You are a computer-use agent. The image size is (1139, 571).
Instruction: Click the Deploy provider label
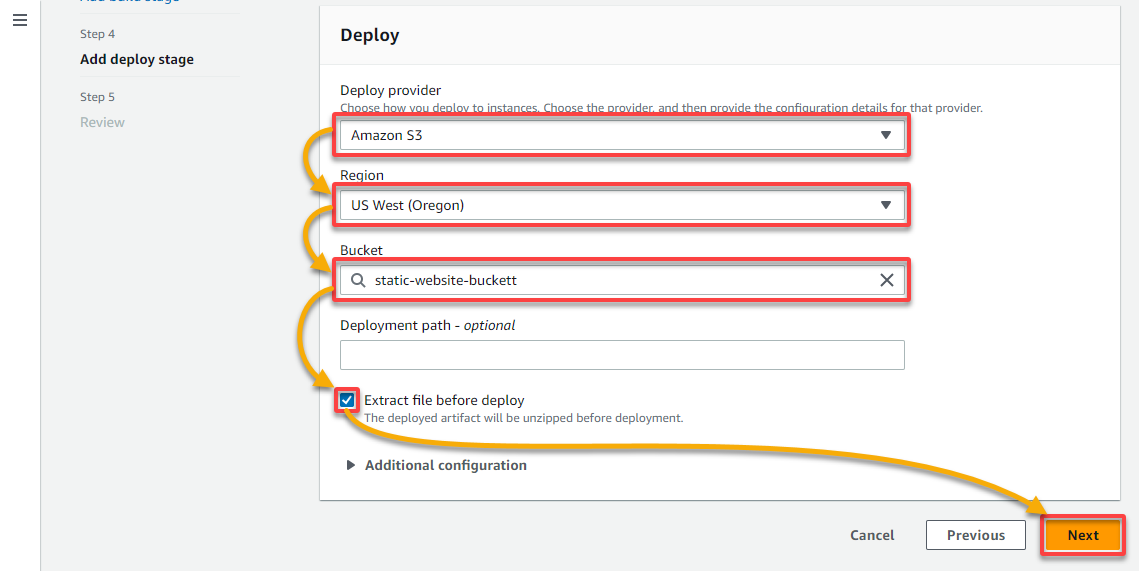pyautogui.click(x=391, y=90)
